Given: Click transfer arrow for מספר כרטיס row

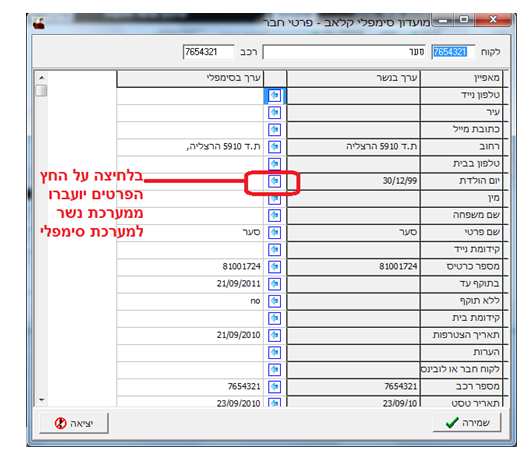Looking at the screenshot, I should point(274,267).
